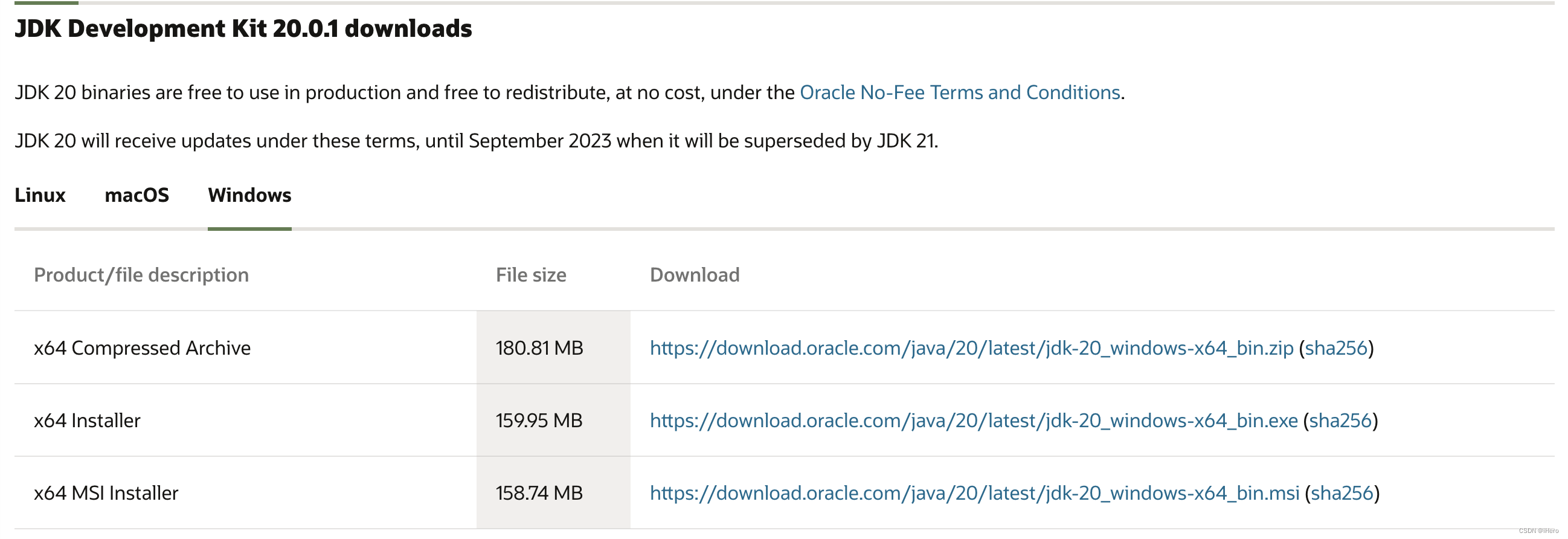Click the JDK Development Kit 20.0.1 downloads heading
Image resolution: width=1568 pixels, height=539 pixels.
[x=243, y=28]
